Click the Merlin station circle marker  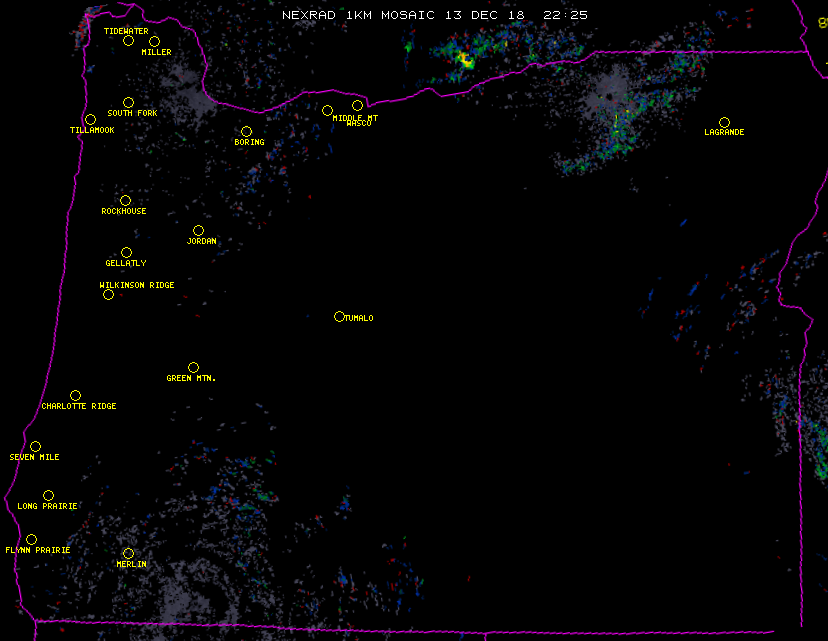(128, 553)
